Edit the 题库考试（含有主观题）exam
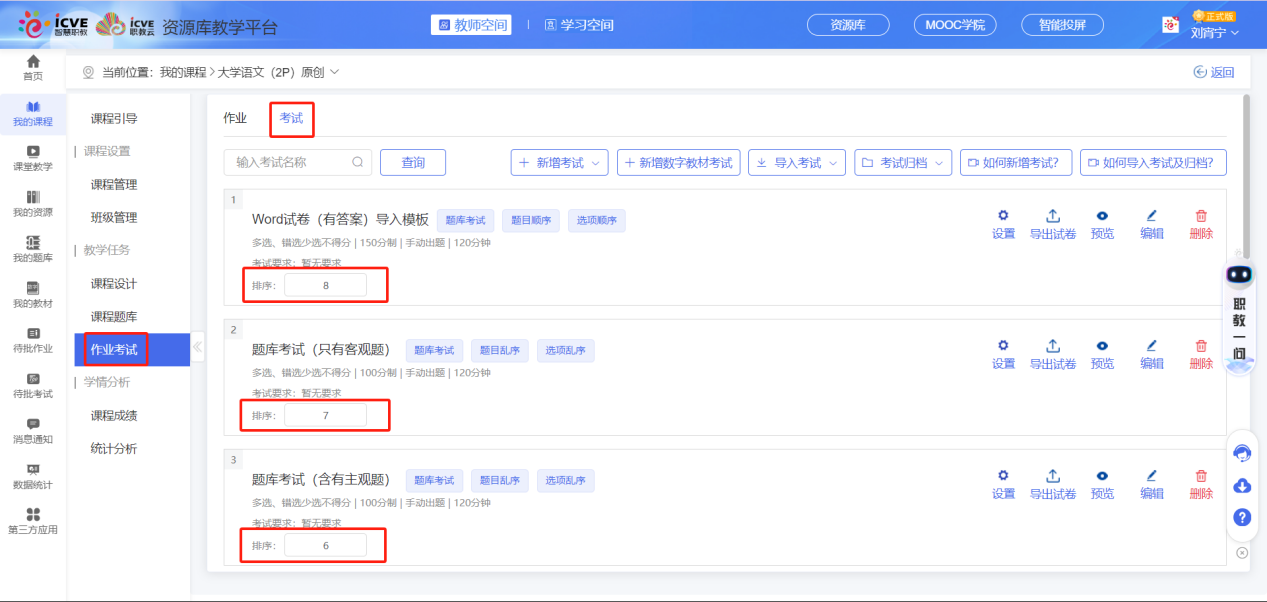1267x602 pixels. (x=1151, y=484)
